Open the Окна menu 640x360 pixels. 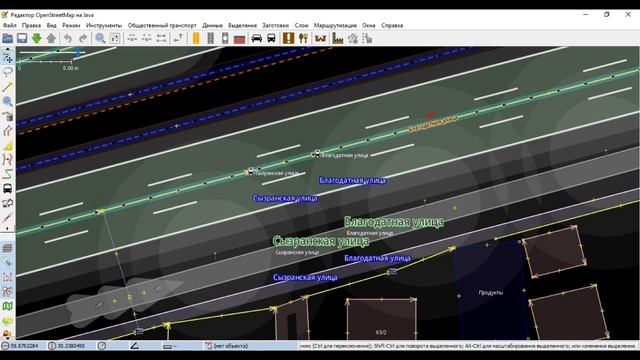tap(368, 25)
